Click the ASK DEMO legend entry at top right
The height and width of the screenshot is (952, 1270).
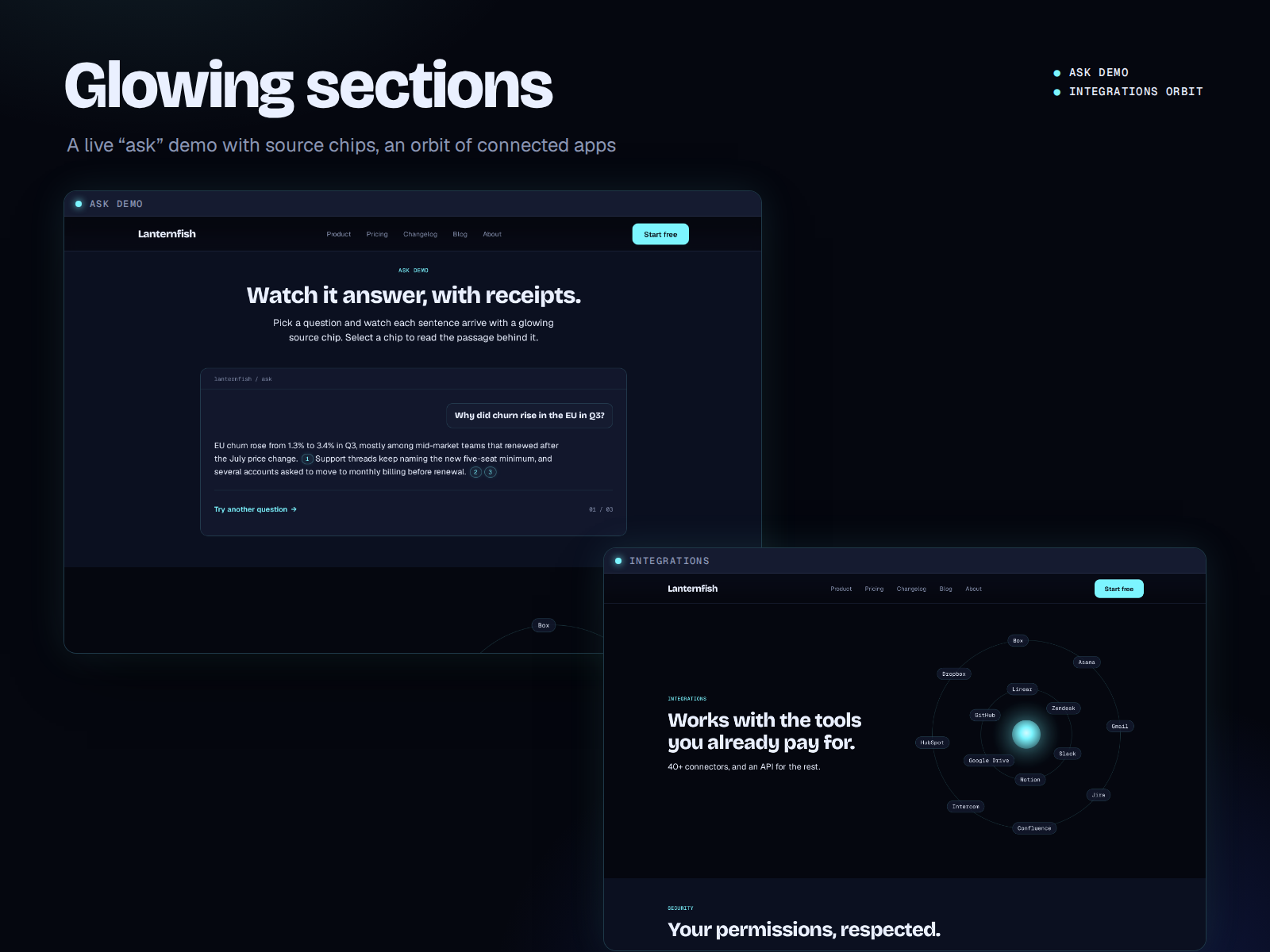point(1091,72)
